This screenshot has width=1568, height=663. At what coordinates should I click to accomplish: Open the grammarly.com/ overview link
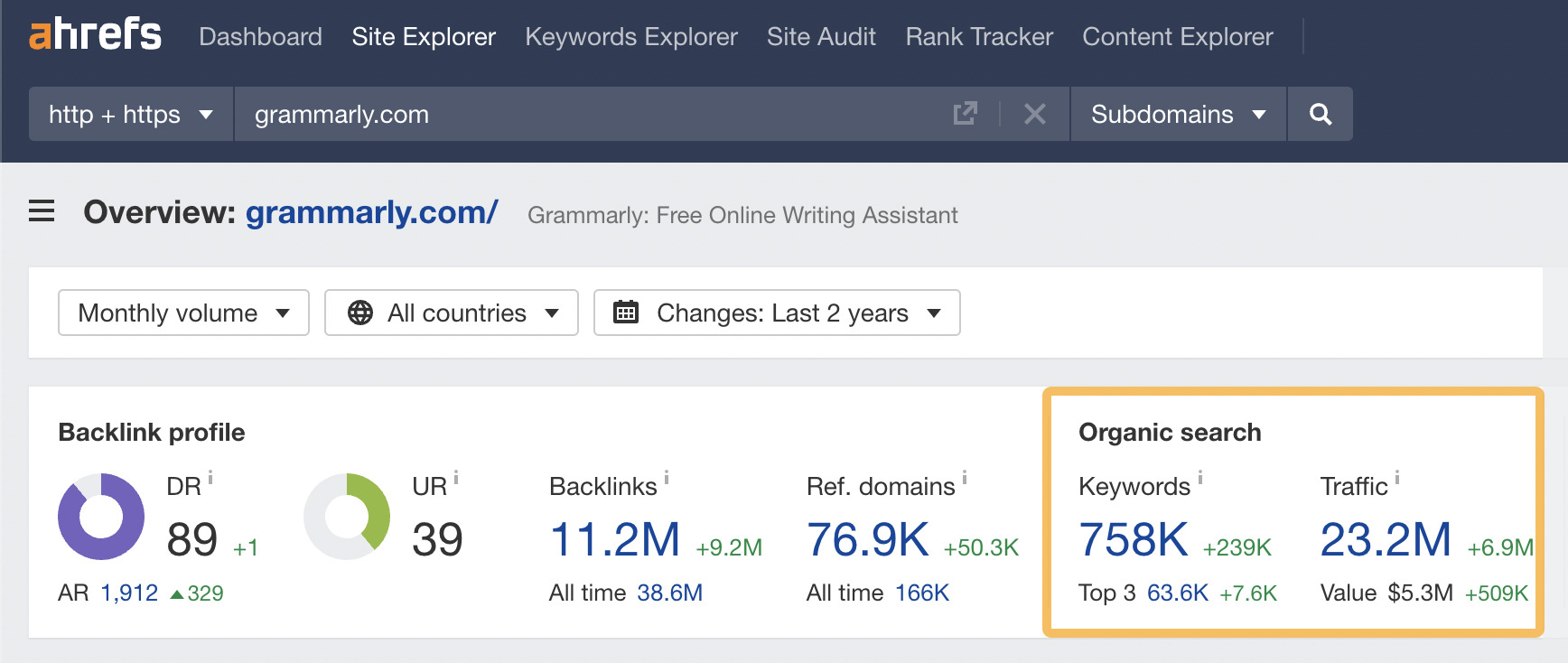tap(371, 212)
